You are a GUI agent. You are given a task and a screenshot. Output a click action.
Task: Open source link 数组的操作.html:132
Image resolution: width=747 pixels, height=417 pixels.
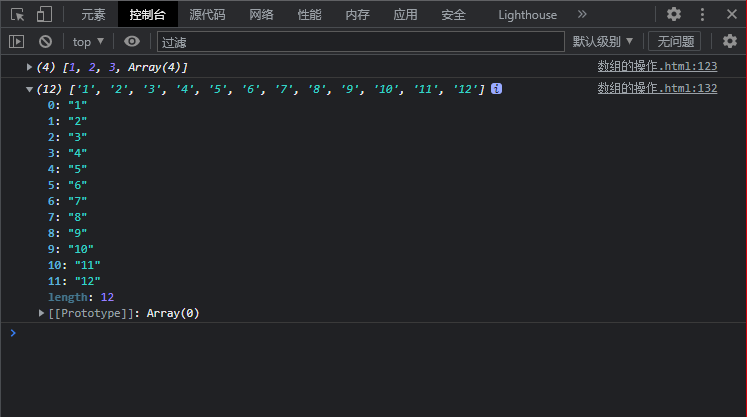[657, 88]
